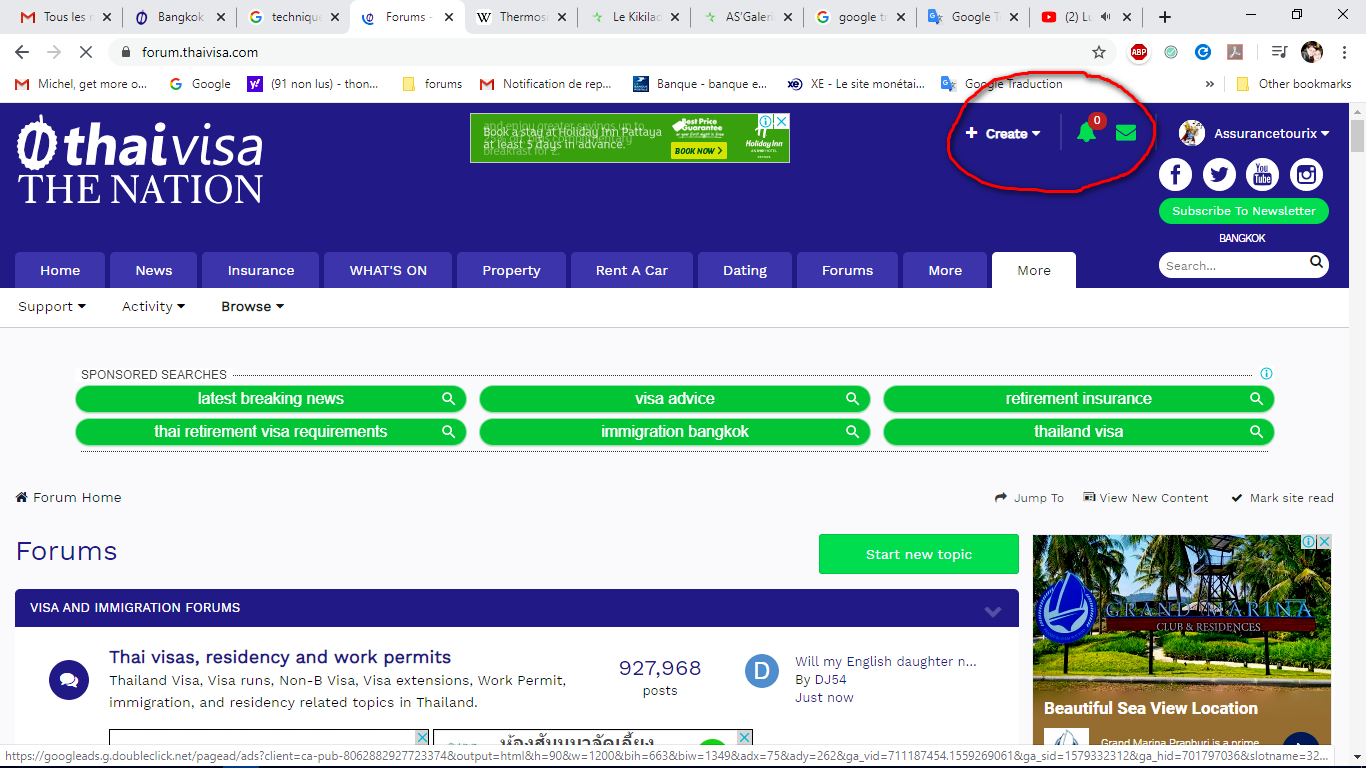This screenshot has width=1366, height=768.
Task: Expand the Browse menu
Action: pos(252,307)
